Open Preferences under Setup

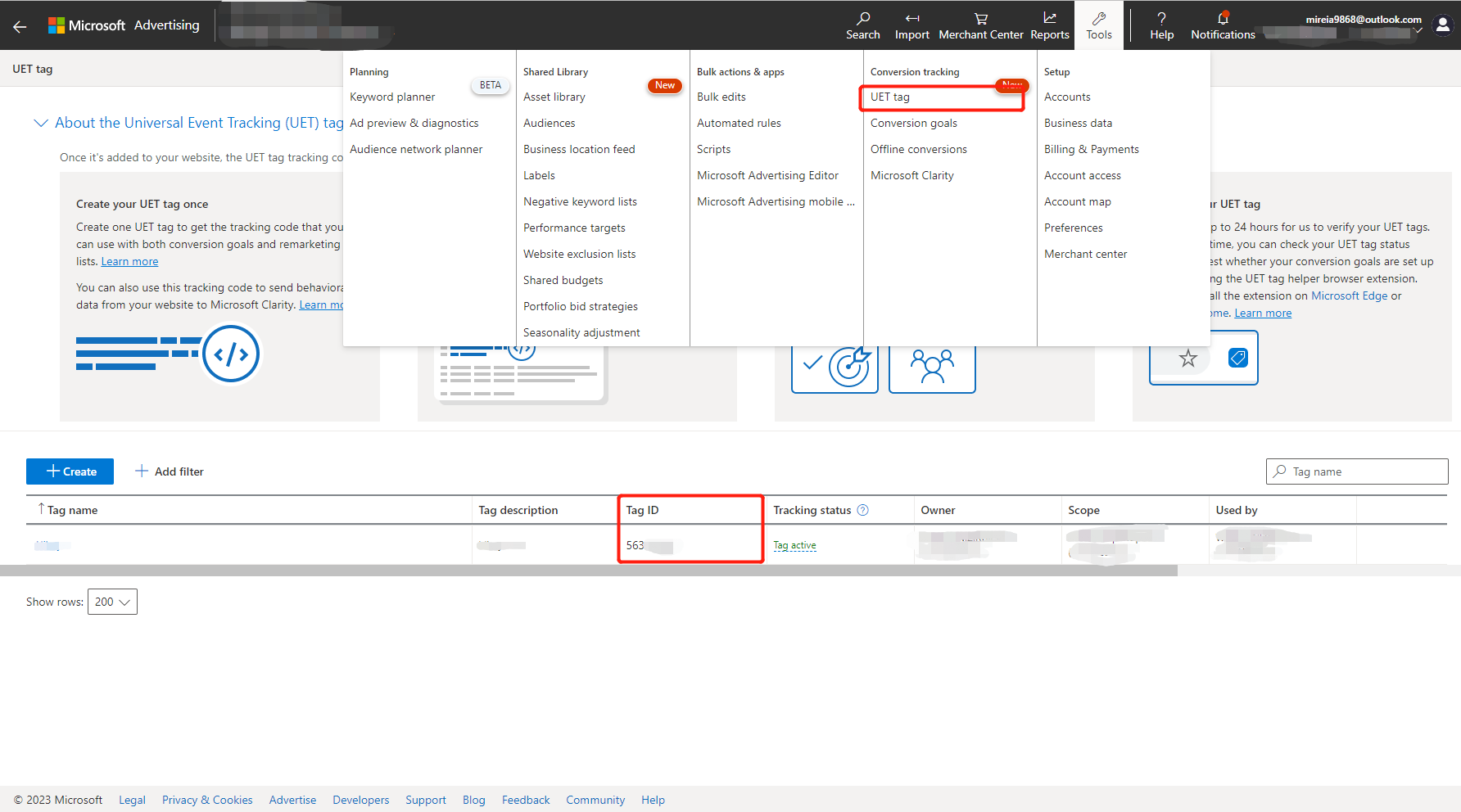[x=1074, y=228]
